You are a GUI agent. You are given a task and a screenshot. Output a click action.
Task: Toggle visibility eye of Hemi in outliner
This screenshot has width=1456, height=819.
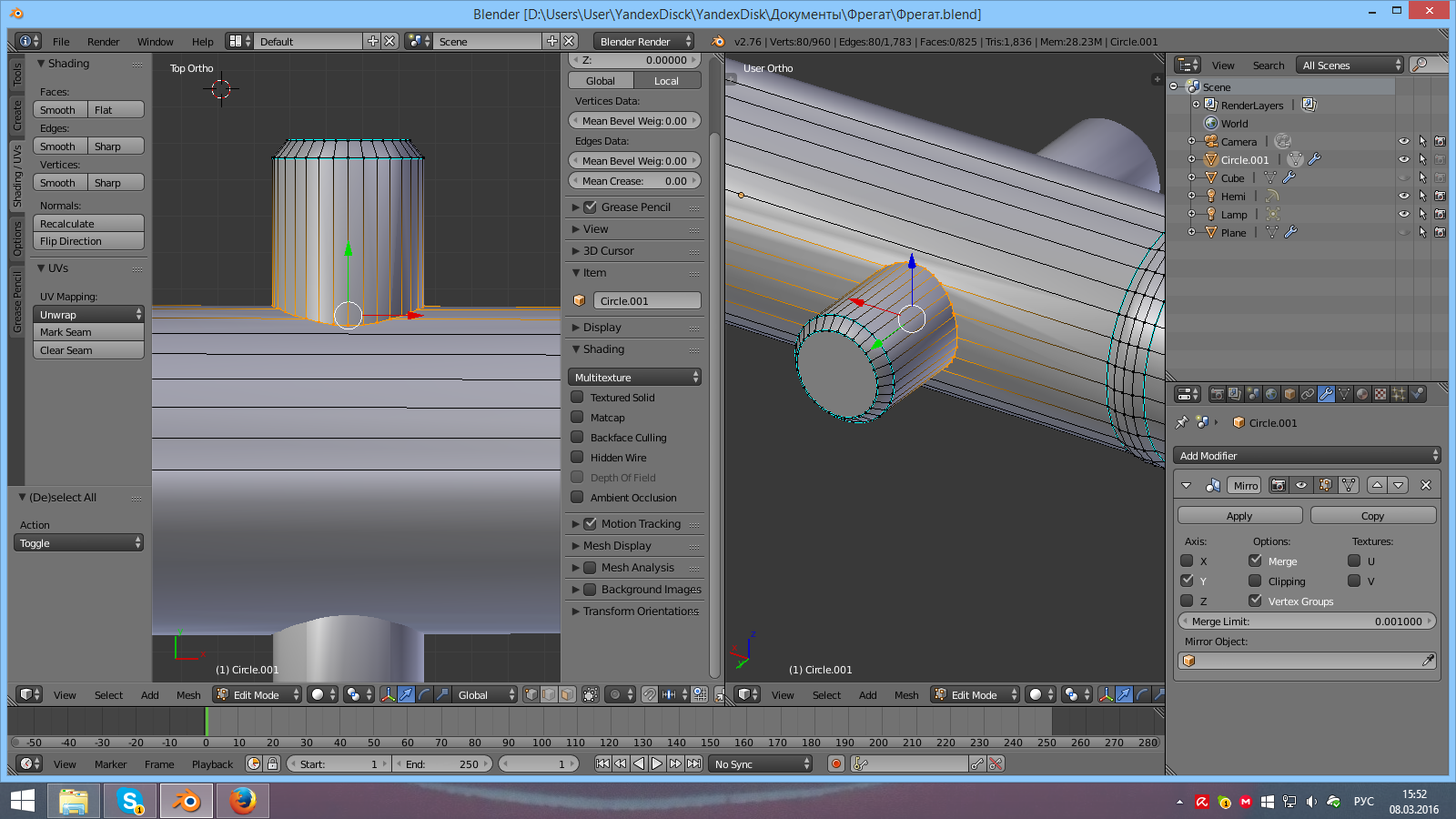click(x=1404, y=196)
